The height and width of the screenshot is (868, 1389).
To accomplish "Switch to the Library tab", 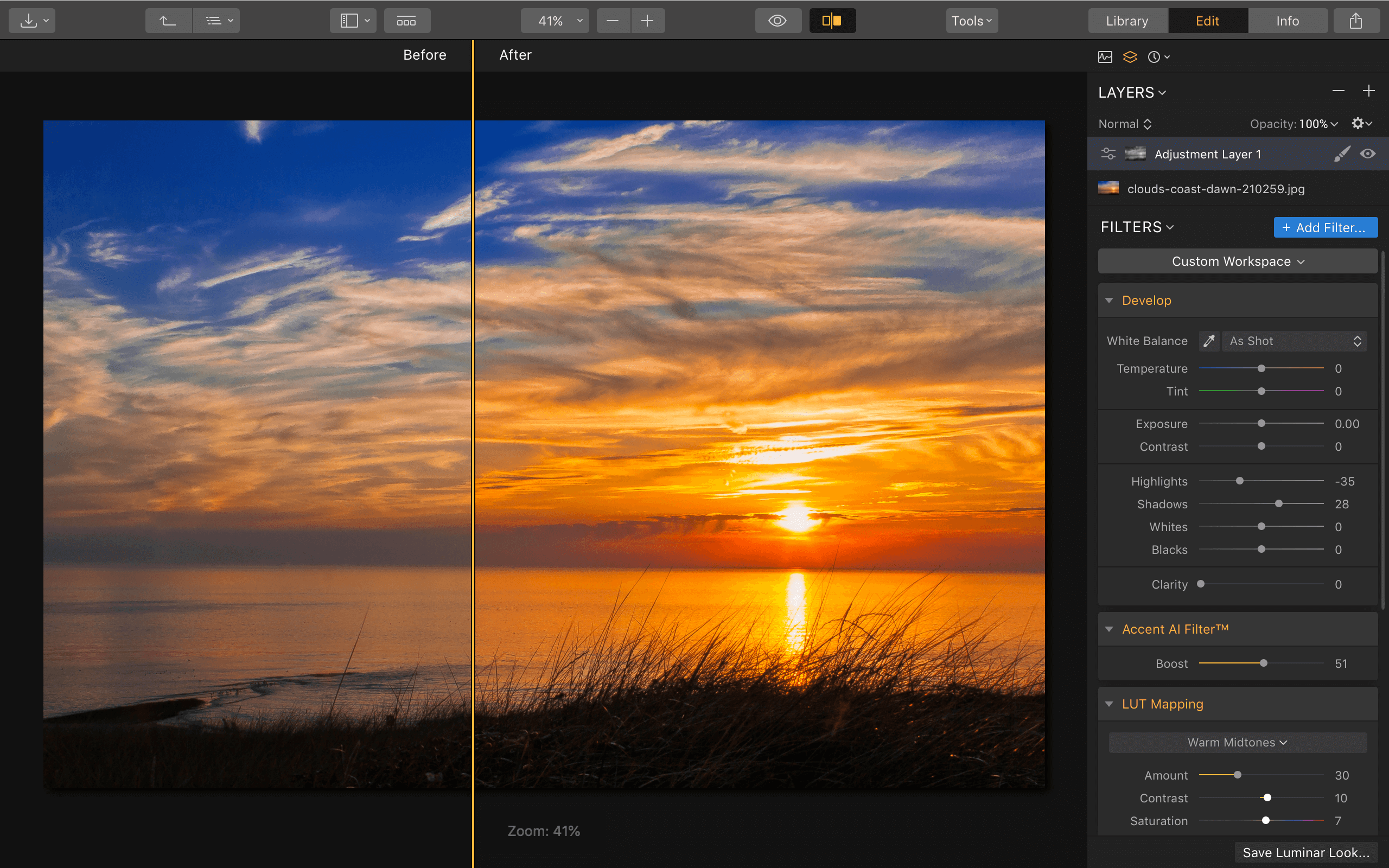I will [1126, 20].
